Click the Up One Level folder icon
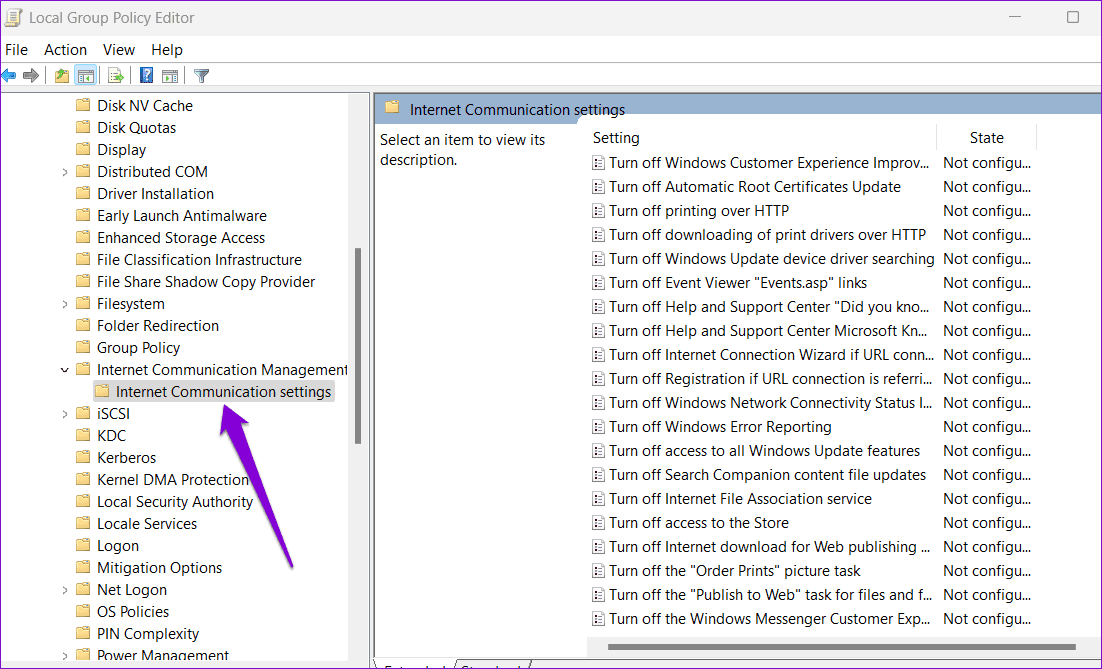The width and height of the screenshot is (1102, 669). pos(62,75)
